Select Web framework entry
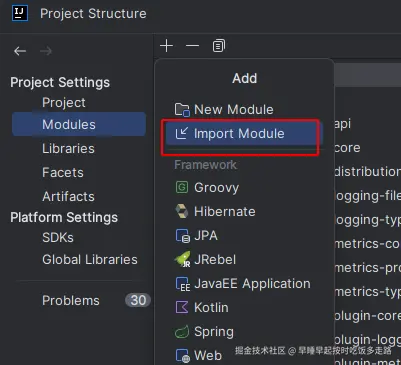 (x=244, y=356)
